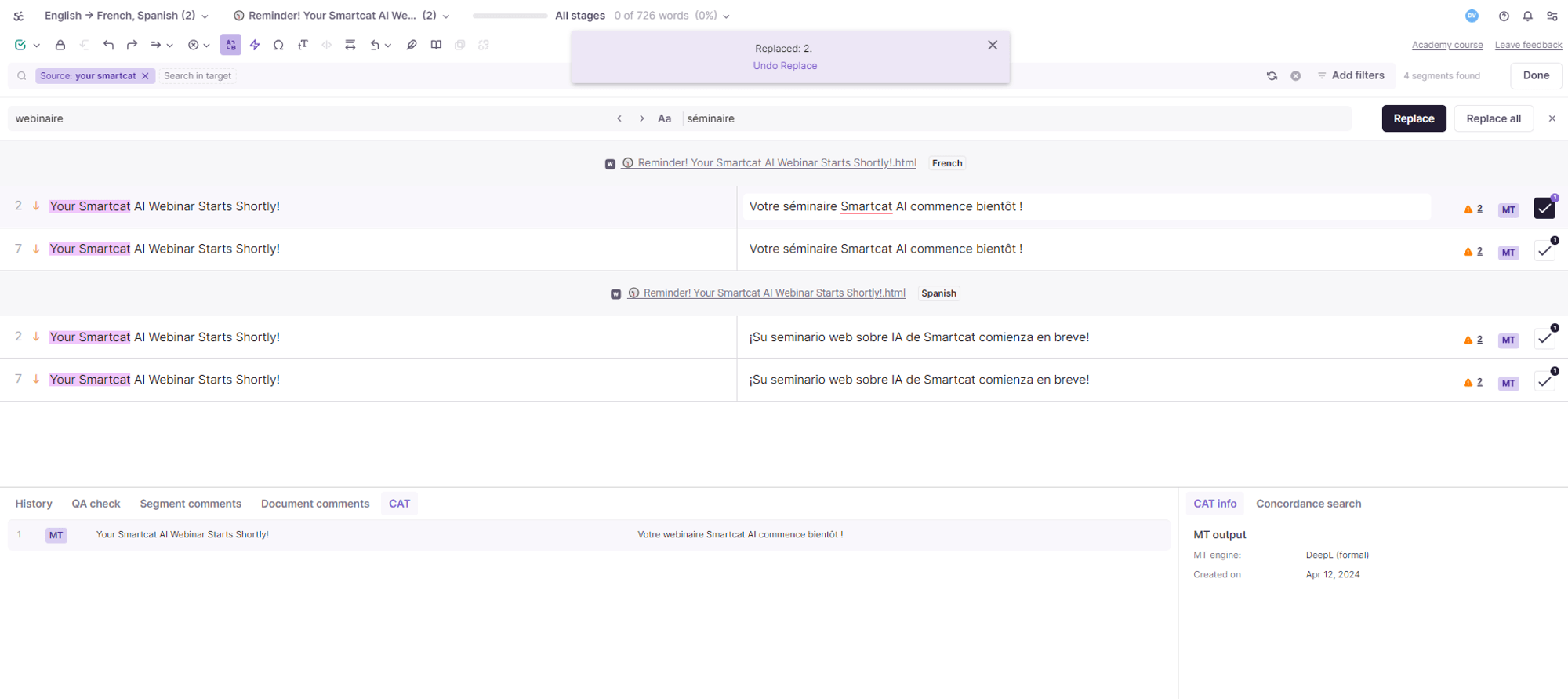Open the warning indicator on Spanish segment 7
The image size is (1568, 699).
1472,383
